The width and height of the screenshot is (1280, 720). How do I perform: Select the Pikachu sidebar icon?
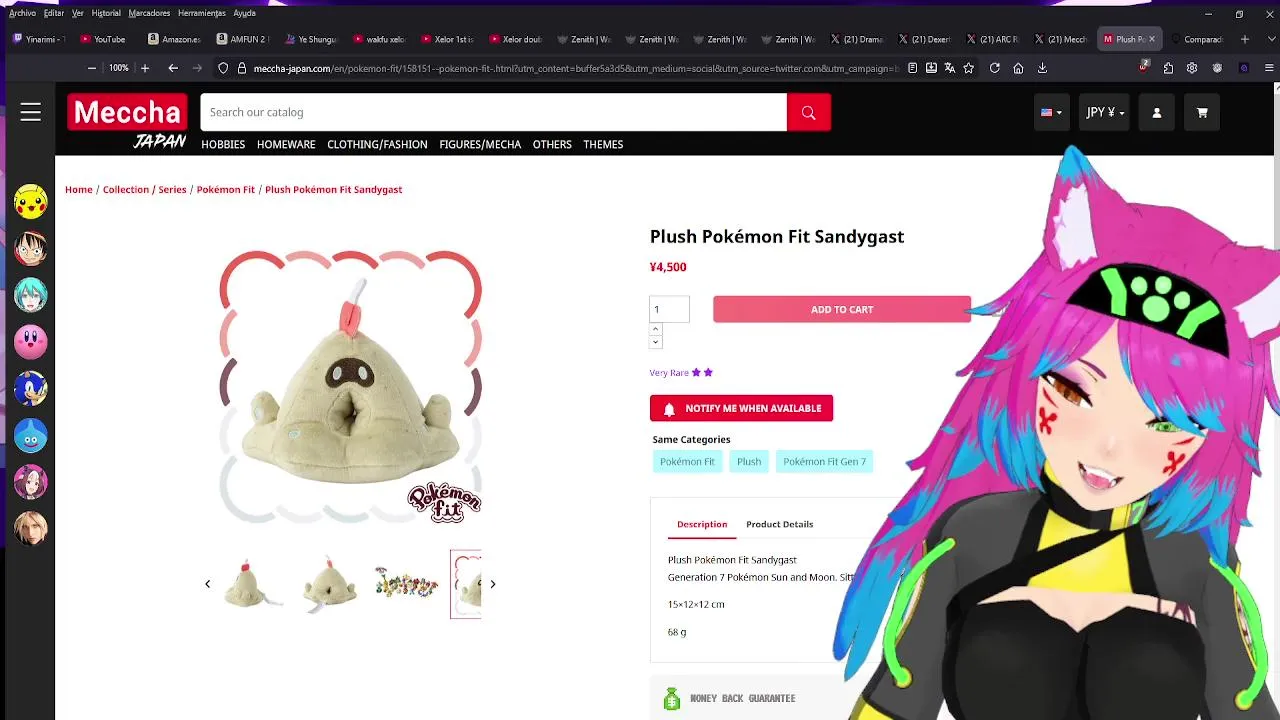tap(31, 202)
